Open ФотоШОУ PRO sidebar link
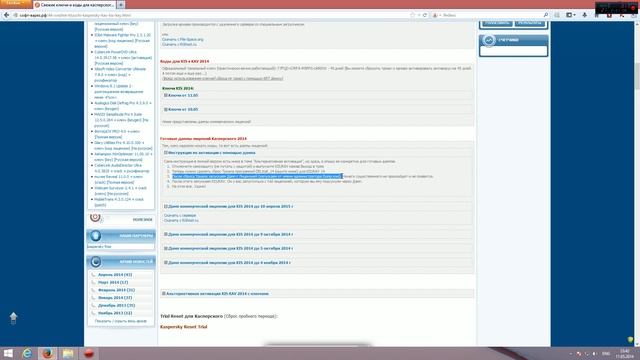Viewport: 640px width, 360px height. [x=117, y=134]
